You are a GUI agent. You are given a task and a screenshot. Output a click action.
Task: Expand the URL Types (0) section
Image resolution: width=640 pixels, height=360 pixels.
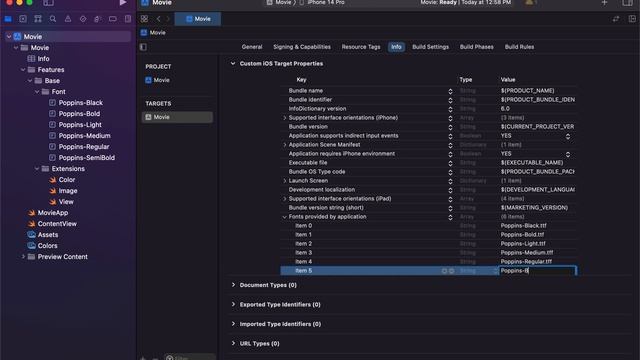(x=233, y=343)
